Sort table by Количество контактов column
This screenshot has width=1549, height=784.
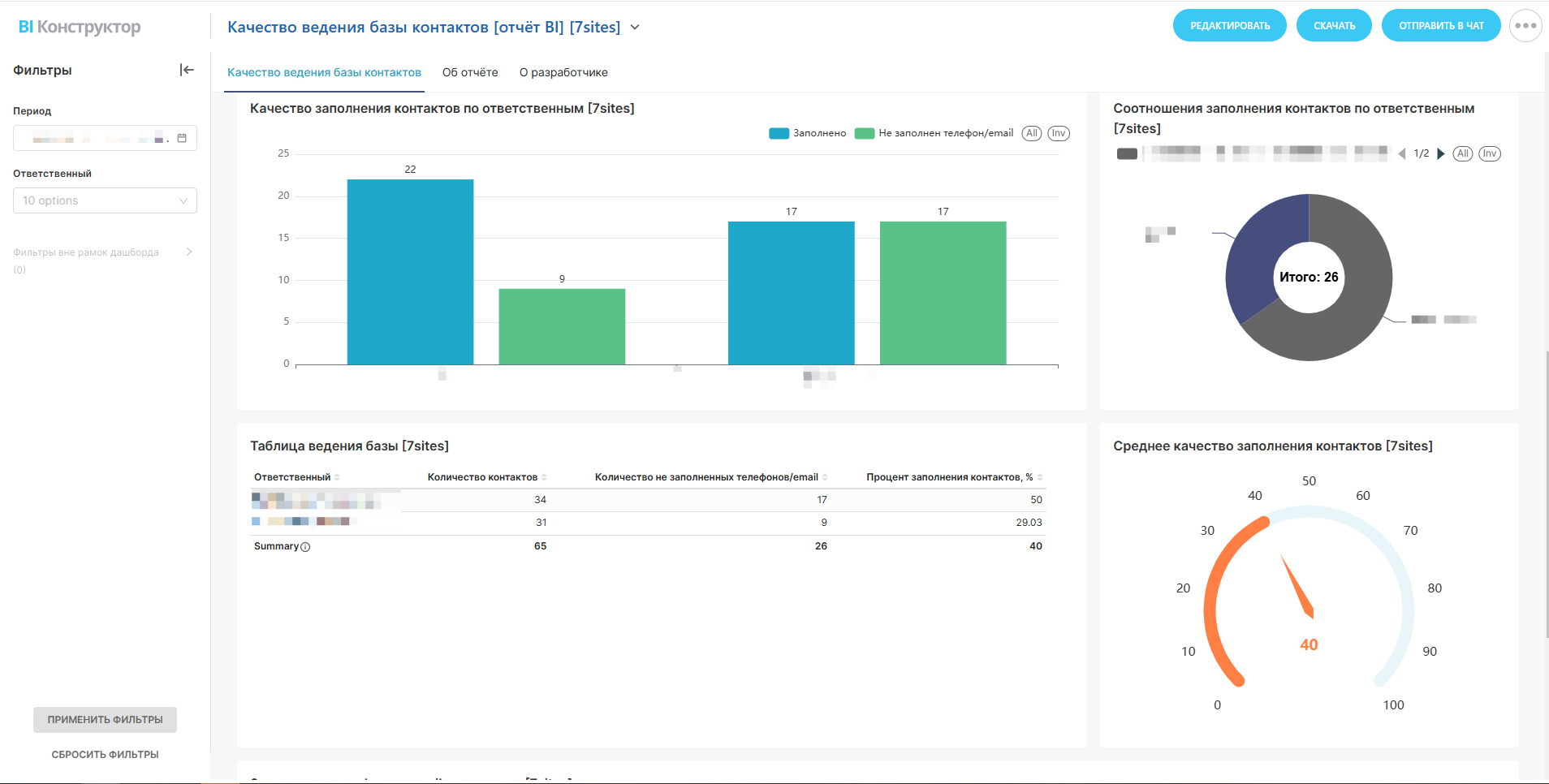coord(544,477)
